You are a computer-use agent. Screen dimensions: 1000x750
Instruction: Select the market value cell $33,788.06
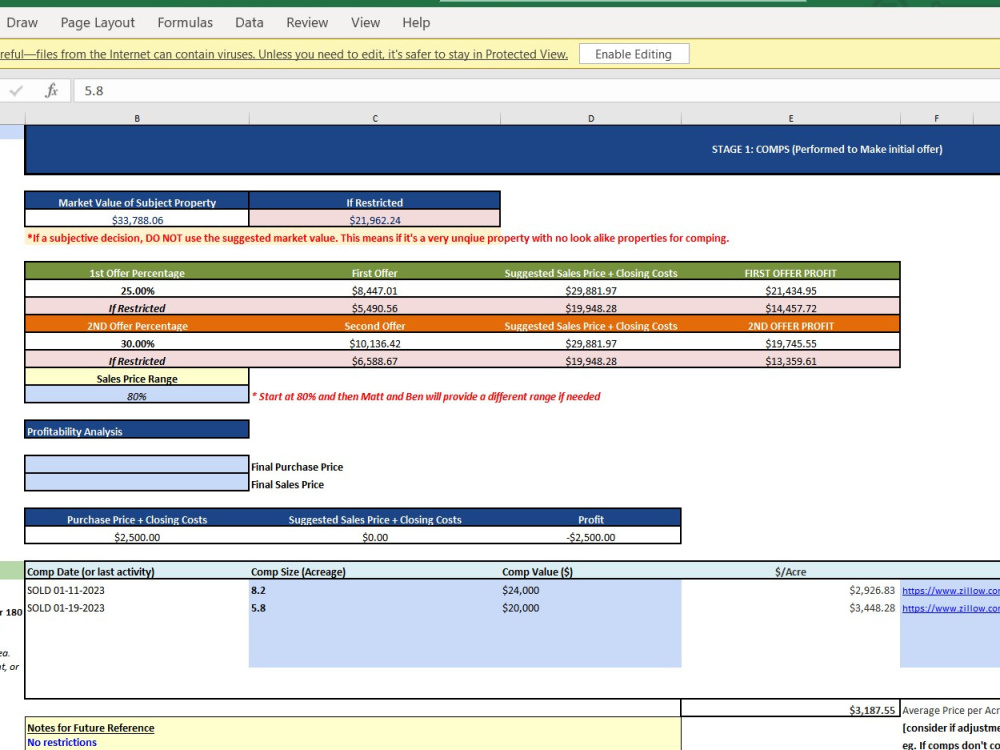coord(136,220)
